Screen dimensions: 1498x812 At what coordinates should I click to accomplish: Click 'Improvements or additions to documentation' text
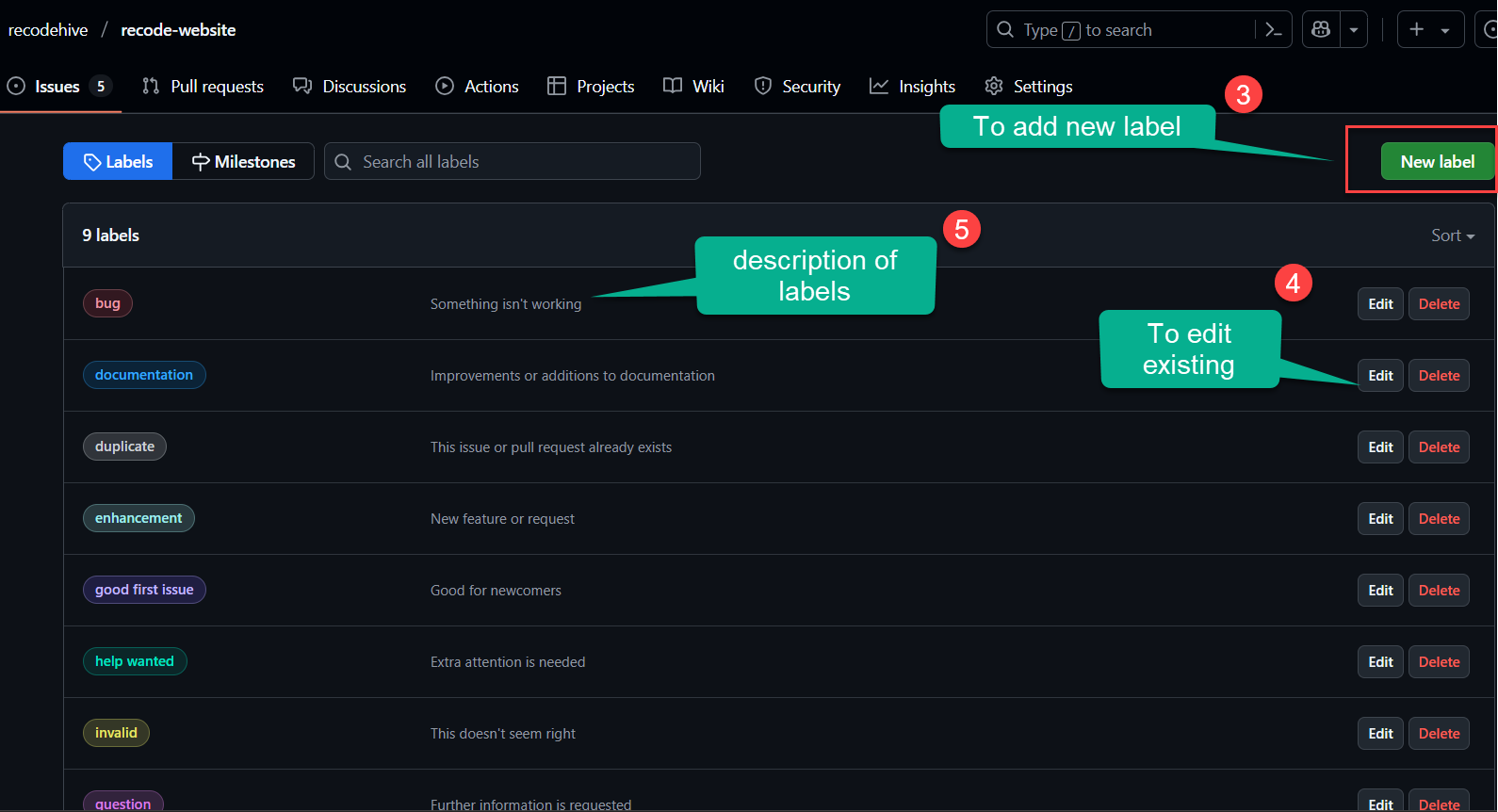coord(573,376)
